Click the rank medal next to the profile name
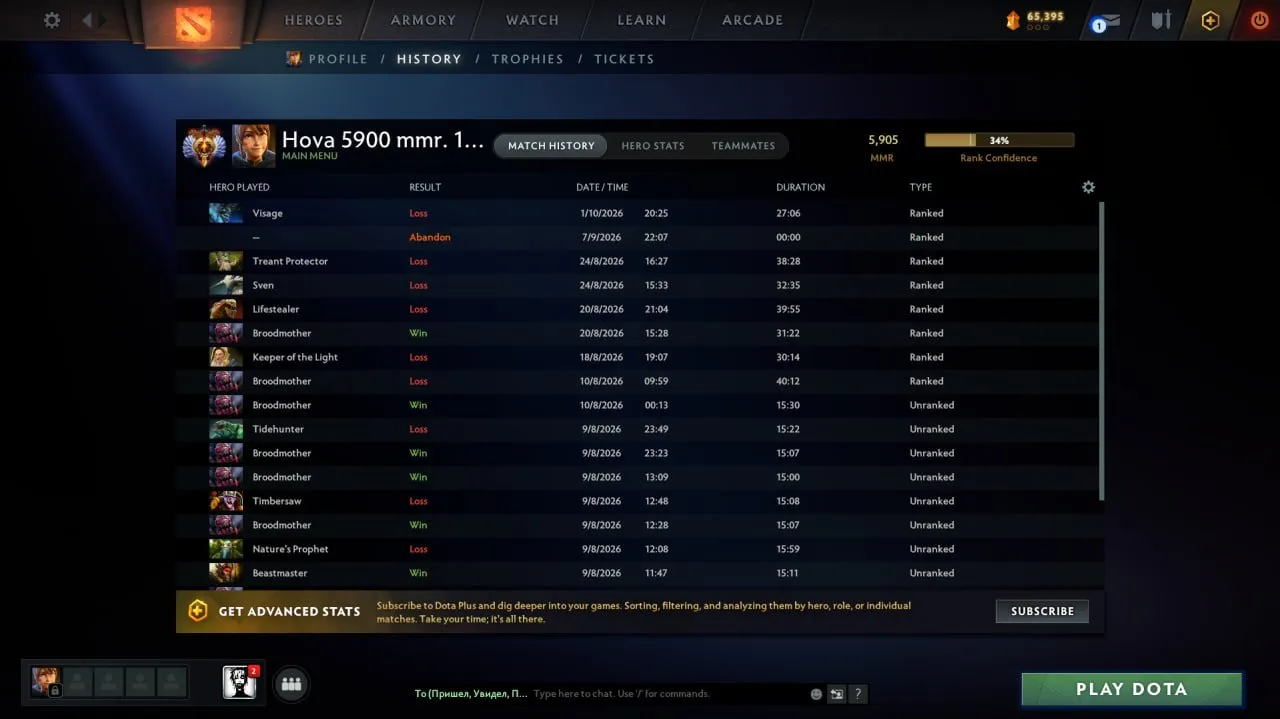Image resolution: width=1280 pixels, height=719 pixels. (x=204, y=146)
